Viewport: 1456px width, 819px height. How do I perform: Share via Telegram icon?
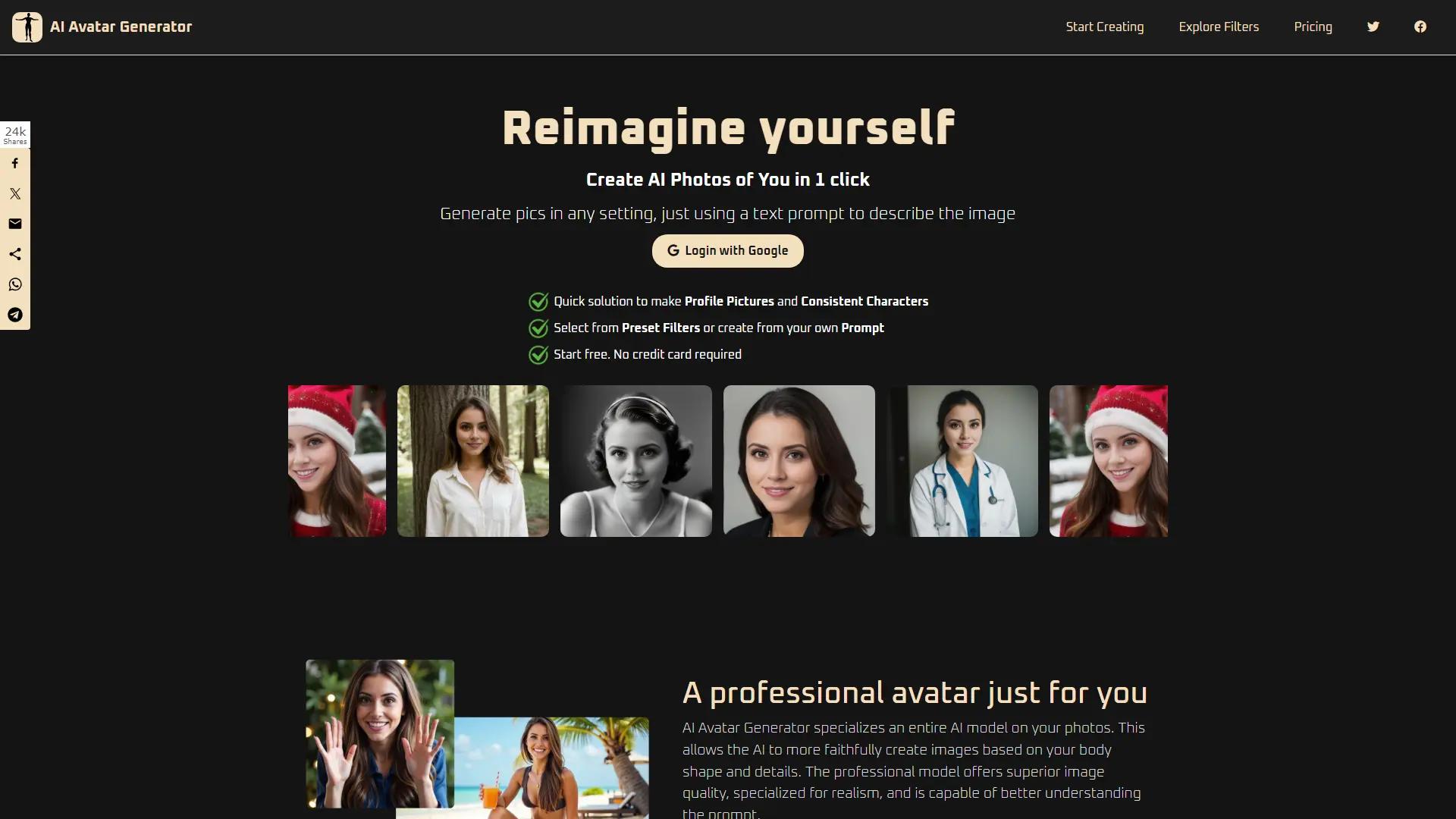(x=15, y=315)
